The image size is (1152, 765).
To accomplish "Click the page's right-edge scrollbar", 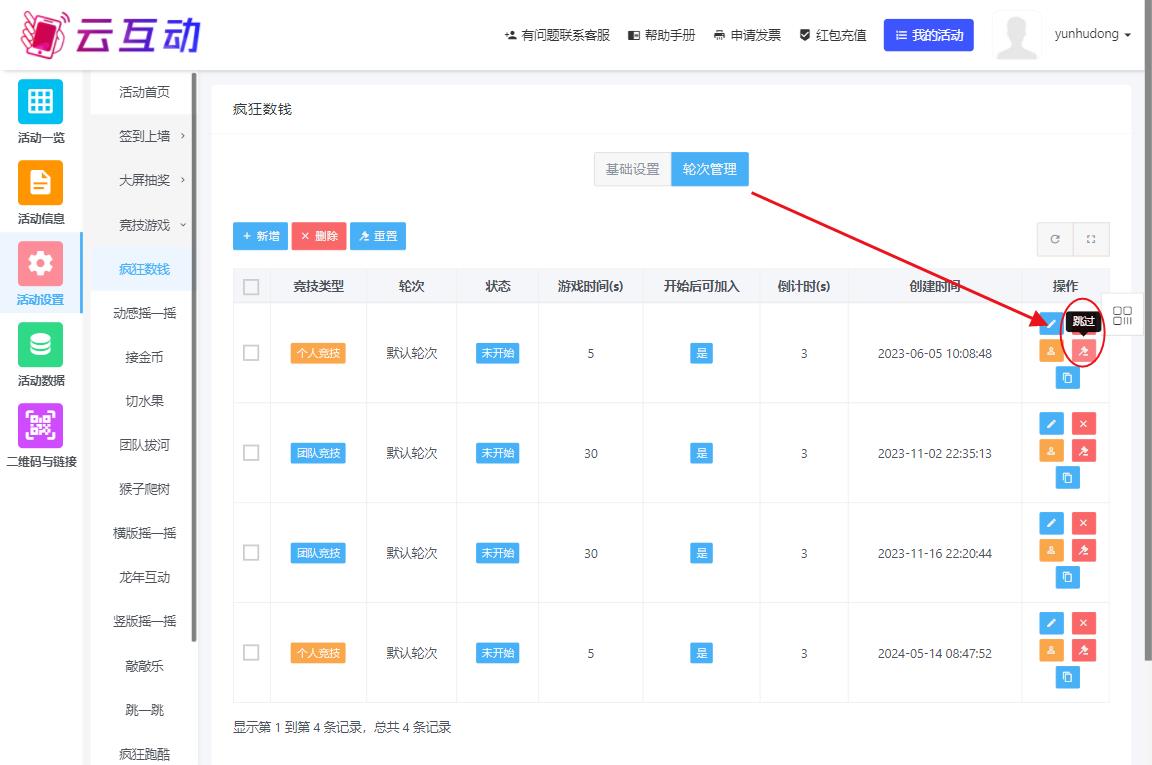I will pos(1148,331).
